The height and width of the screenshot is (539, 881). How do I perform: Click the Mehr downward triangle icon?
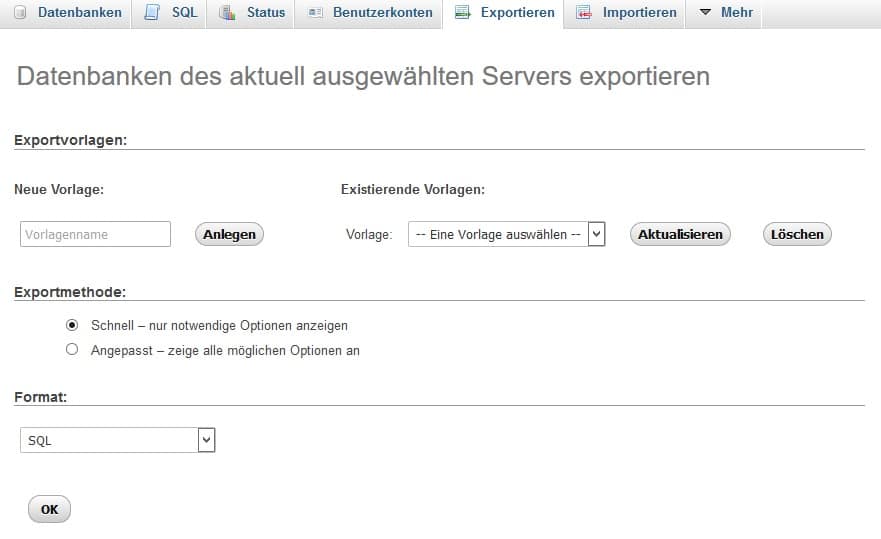[x=705, y=13]
